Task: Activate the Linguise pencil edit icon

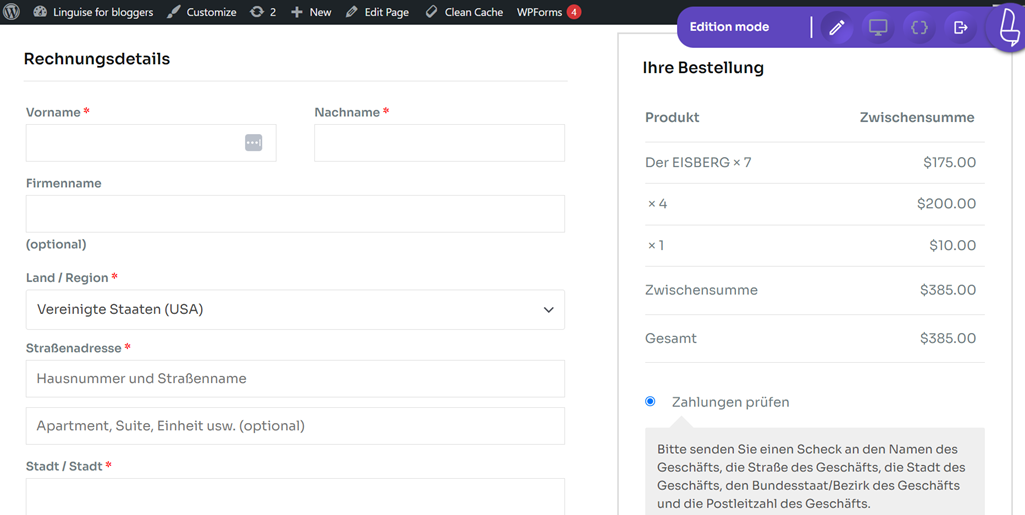Action: (x=837, y=27)
